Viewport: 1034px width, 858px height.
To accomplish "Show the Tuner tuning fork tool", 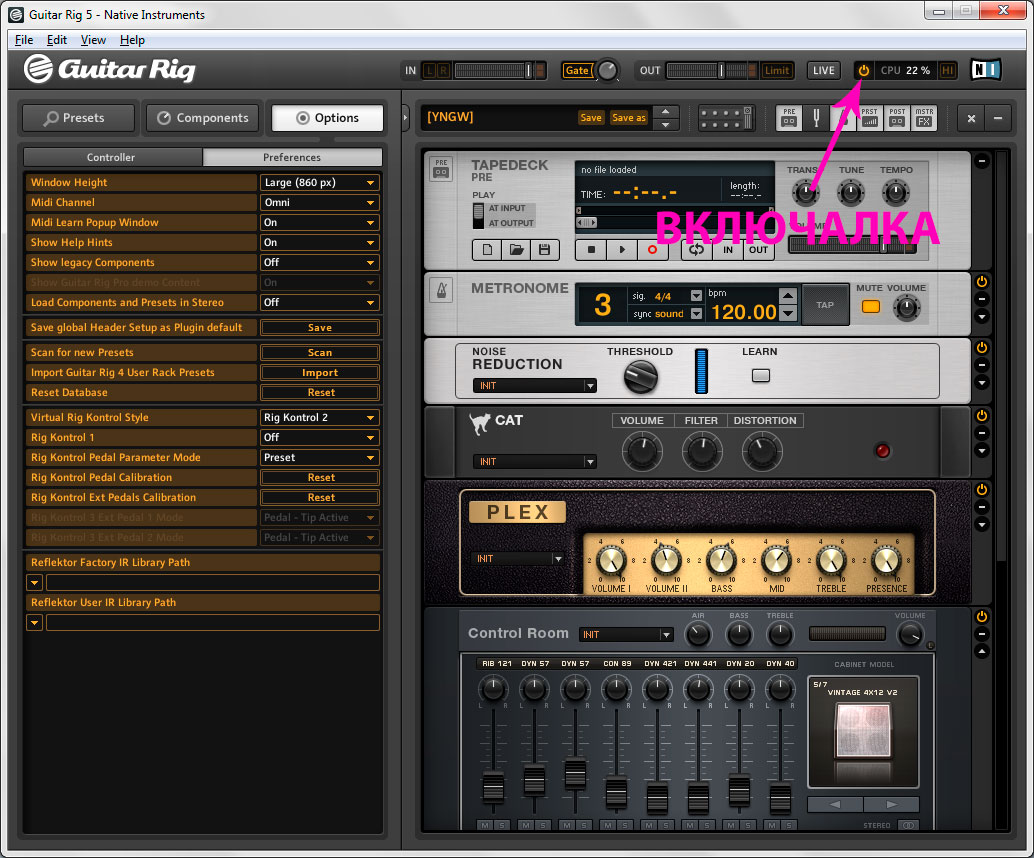I will coord(816,118).
